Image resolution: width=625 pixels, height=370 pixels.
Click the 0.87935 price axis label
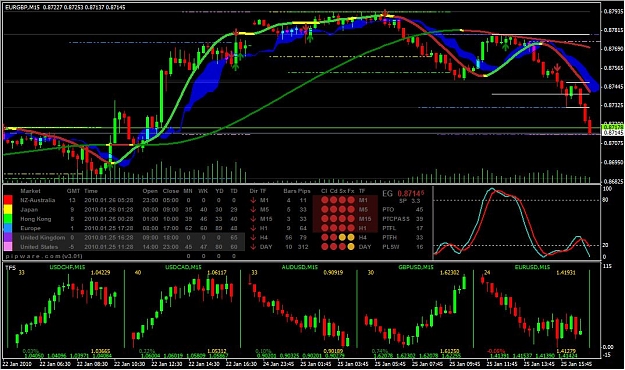coord(613,11)
